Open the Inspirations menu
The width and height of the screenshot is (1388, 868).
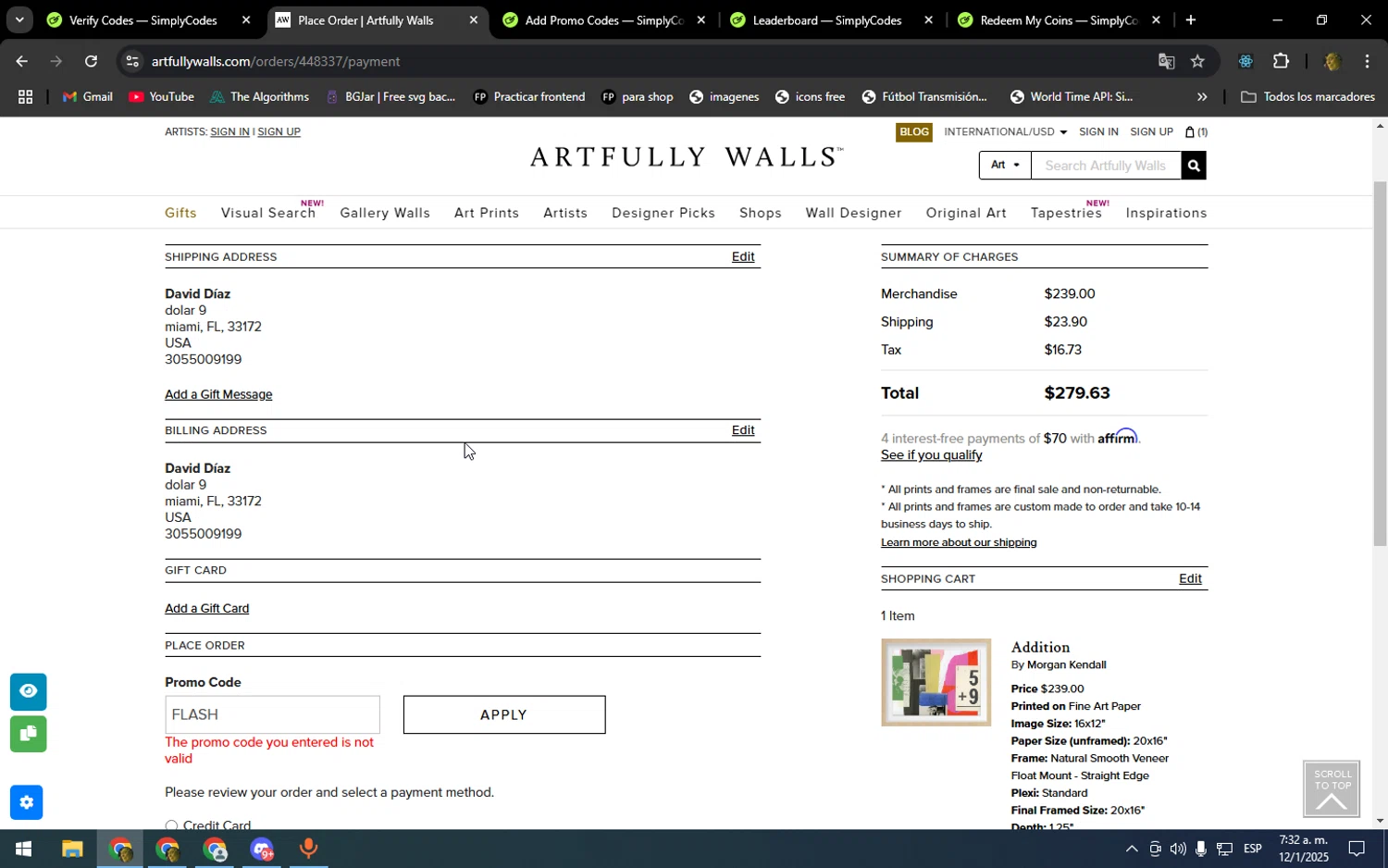(x=1166, y=213)
